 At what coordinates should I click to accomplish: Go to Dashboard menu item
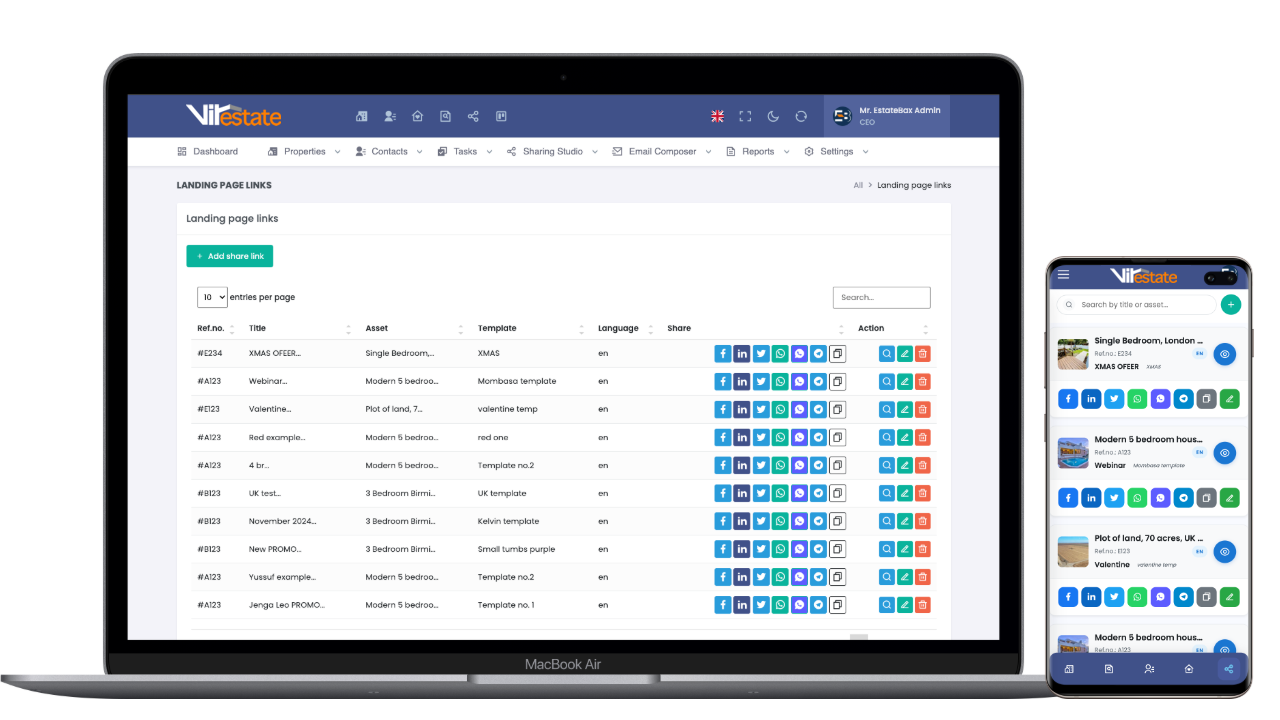[x=208, y=152]
